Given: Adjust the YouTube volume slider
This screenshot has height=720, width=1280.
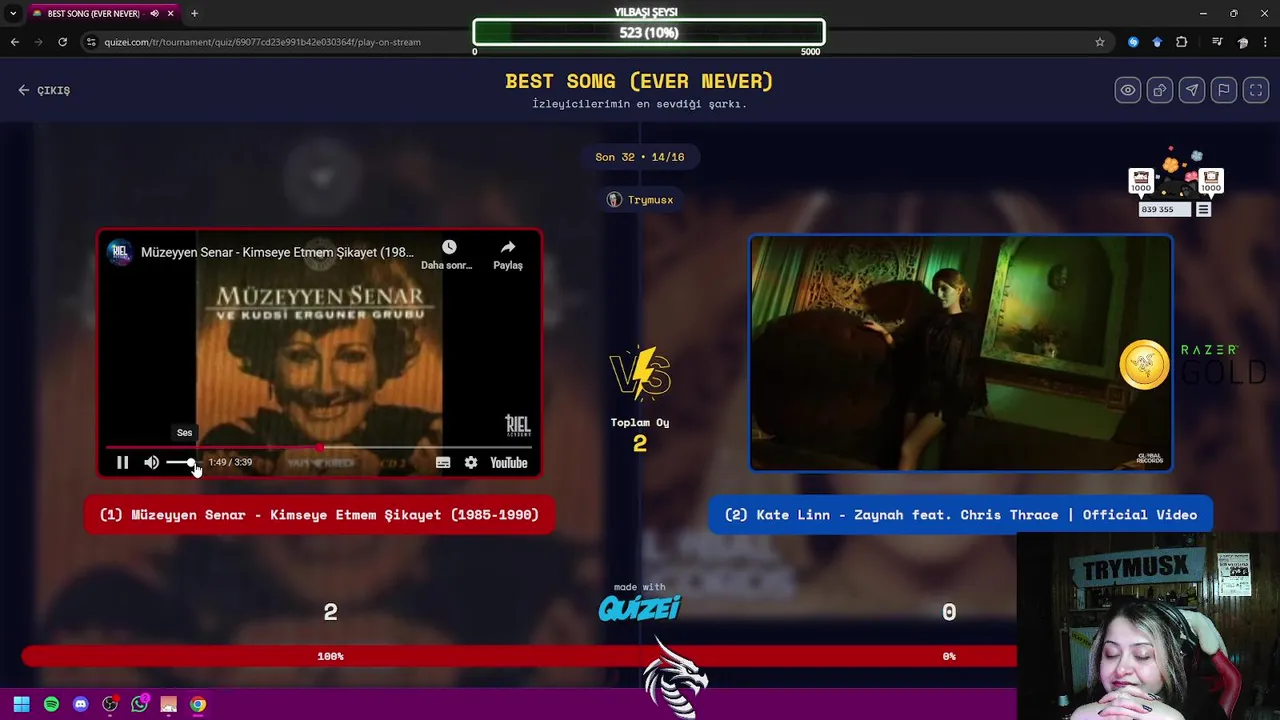Looking at the screenshot, I should click(x=182, y=462).
